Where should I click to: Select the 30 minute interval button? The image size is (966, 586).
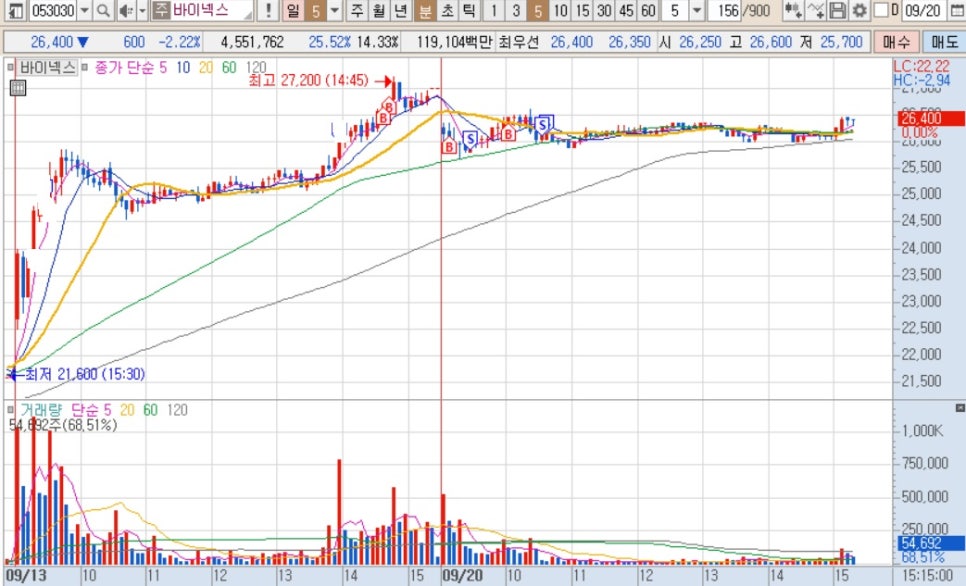604,10
